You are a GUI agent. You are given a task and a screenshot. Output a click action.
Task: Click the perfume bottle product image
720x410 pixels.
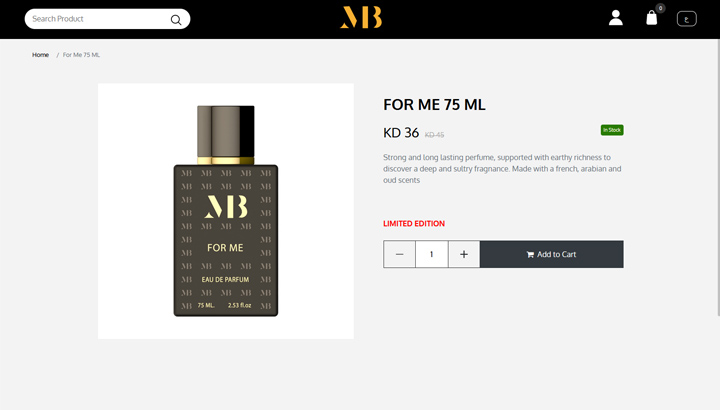pyautogui.click(x=226, y=211)
